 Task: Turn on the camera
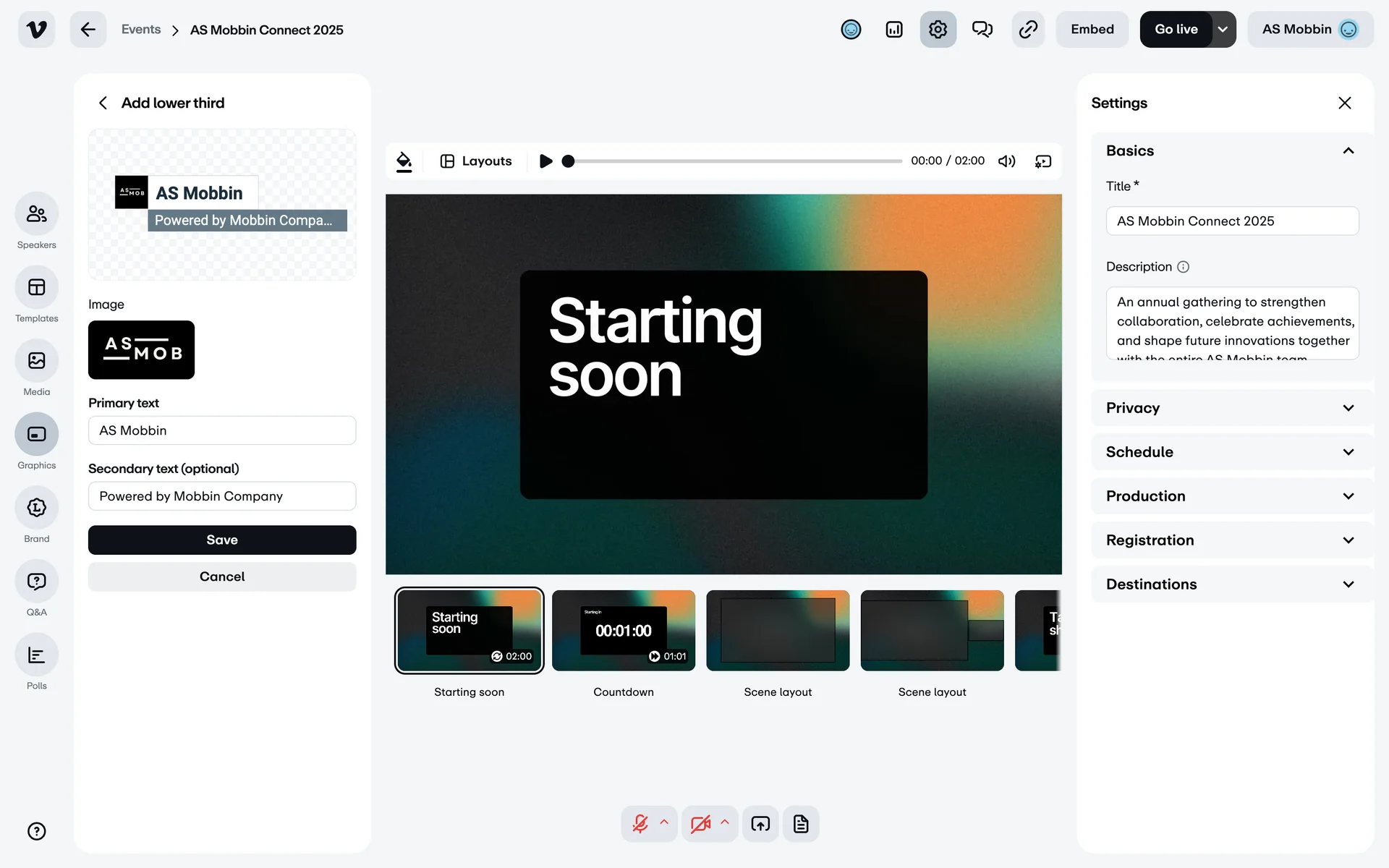(700, 824)
